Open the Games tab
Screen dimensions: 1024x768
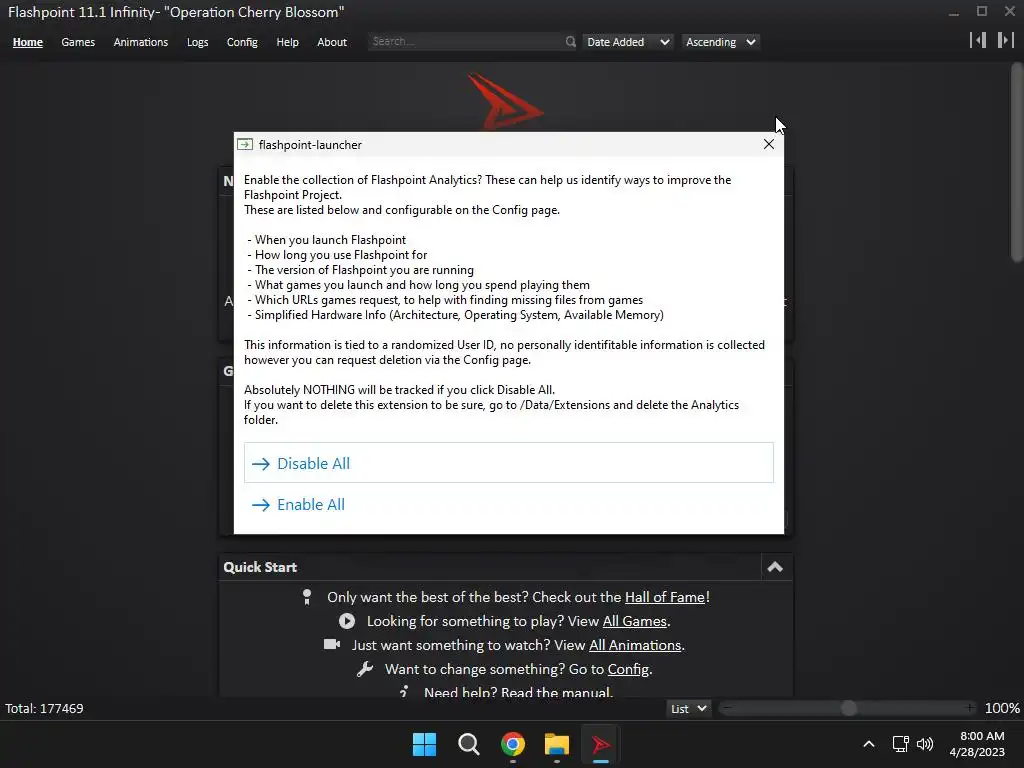point(78,42)
